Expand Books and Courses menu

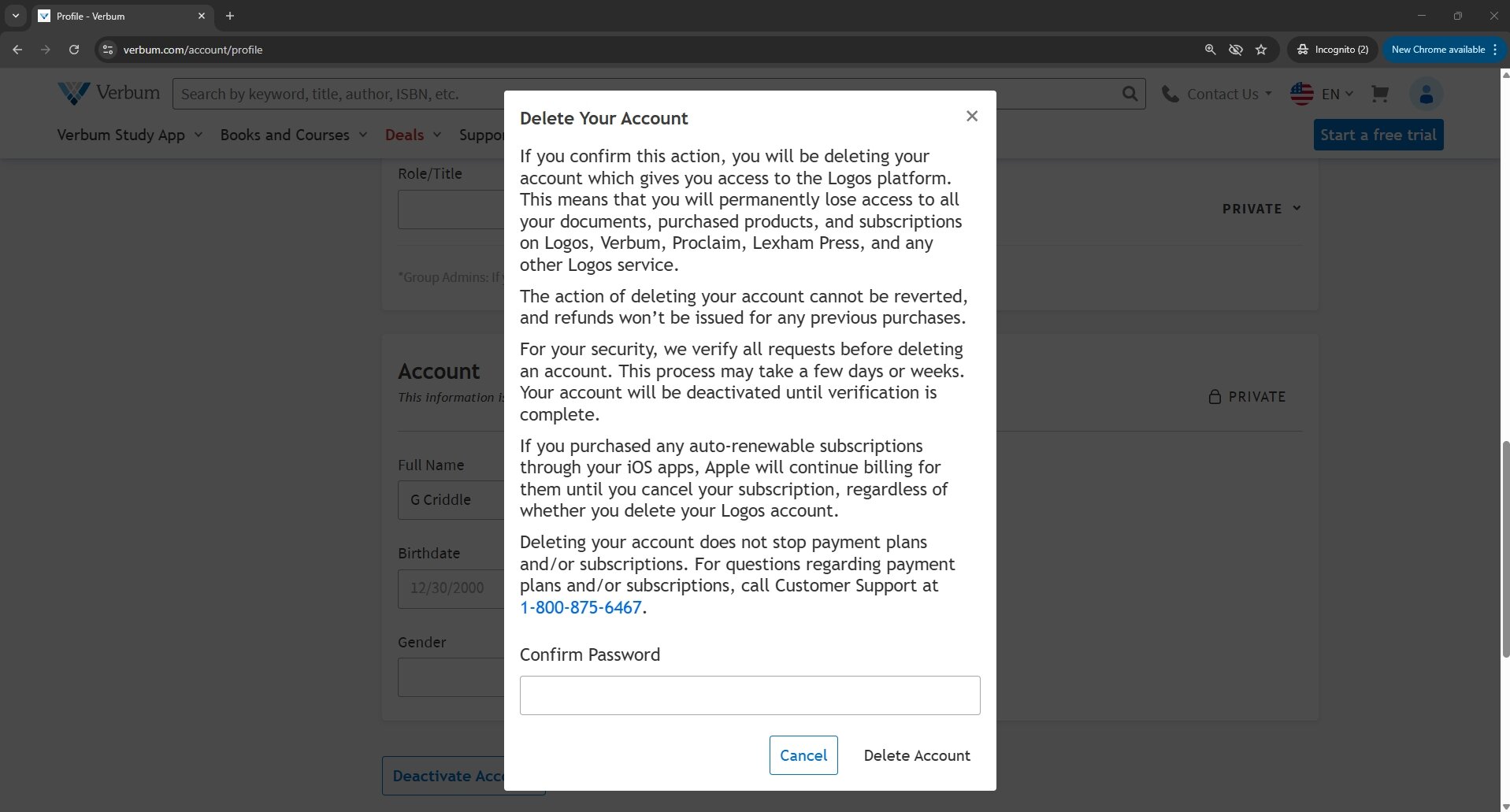point(294,135)
